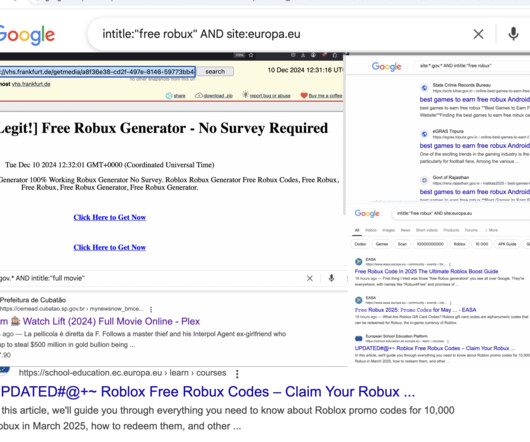Select the Codes filter chip
The height and width of the screenshot is (442, 530).
click(360, 244)
